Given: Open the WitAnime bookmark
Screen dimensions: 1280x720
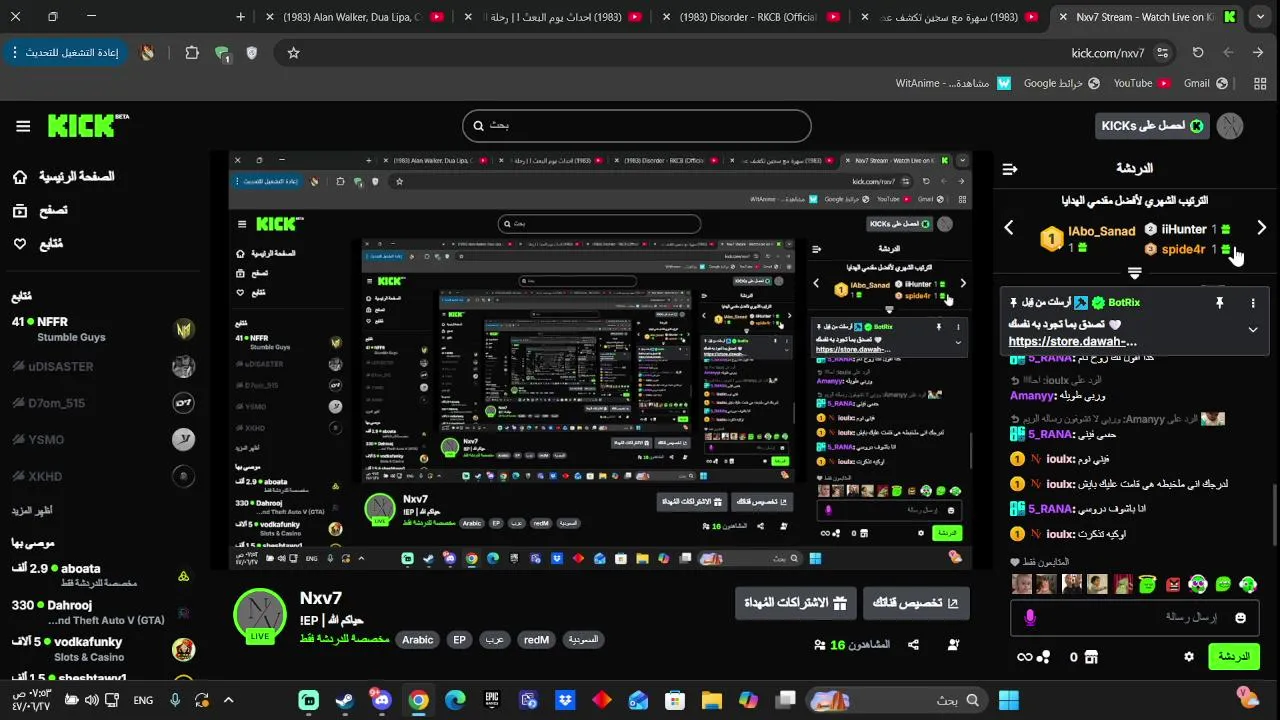Looking at the screenshot, I should 953,83.
